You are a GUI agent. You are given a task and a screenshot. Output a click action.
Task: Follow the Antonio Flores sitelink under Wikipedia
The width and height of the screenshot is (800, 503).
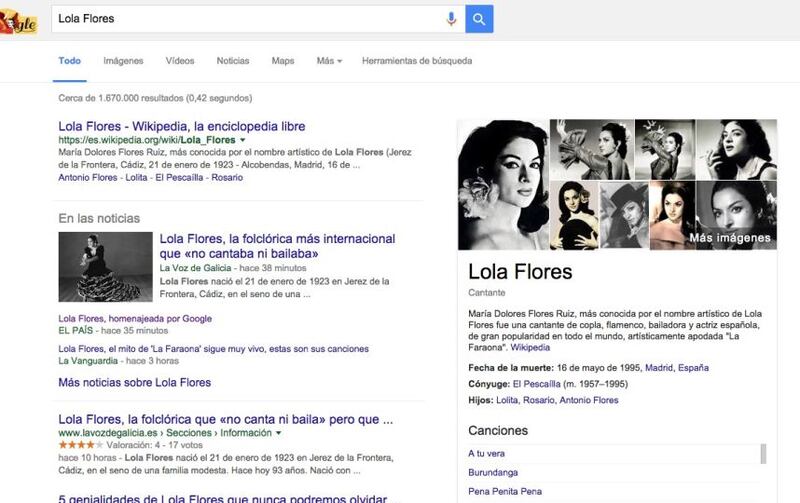click(88, 178)
